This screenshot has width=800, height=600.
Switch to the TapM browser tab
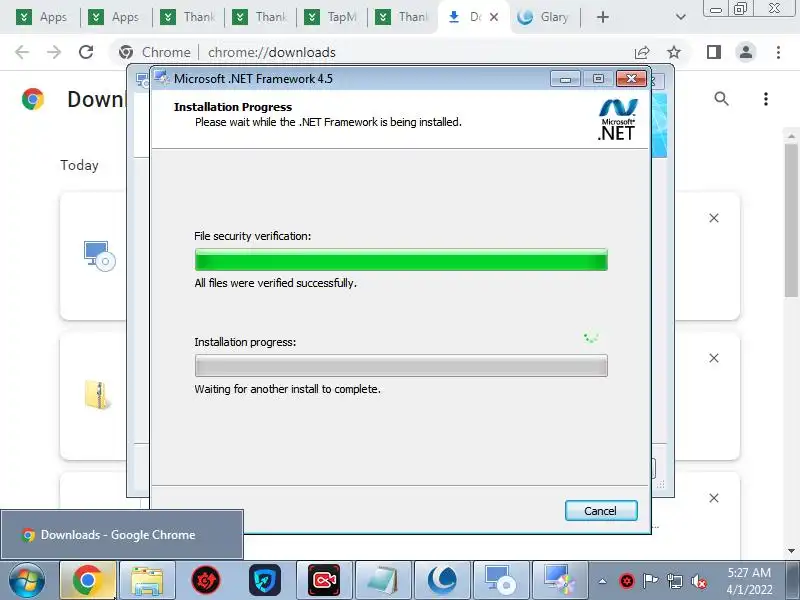click(x=331, y=17)
